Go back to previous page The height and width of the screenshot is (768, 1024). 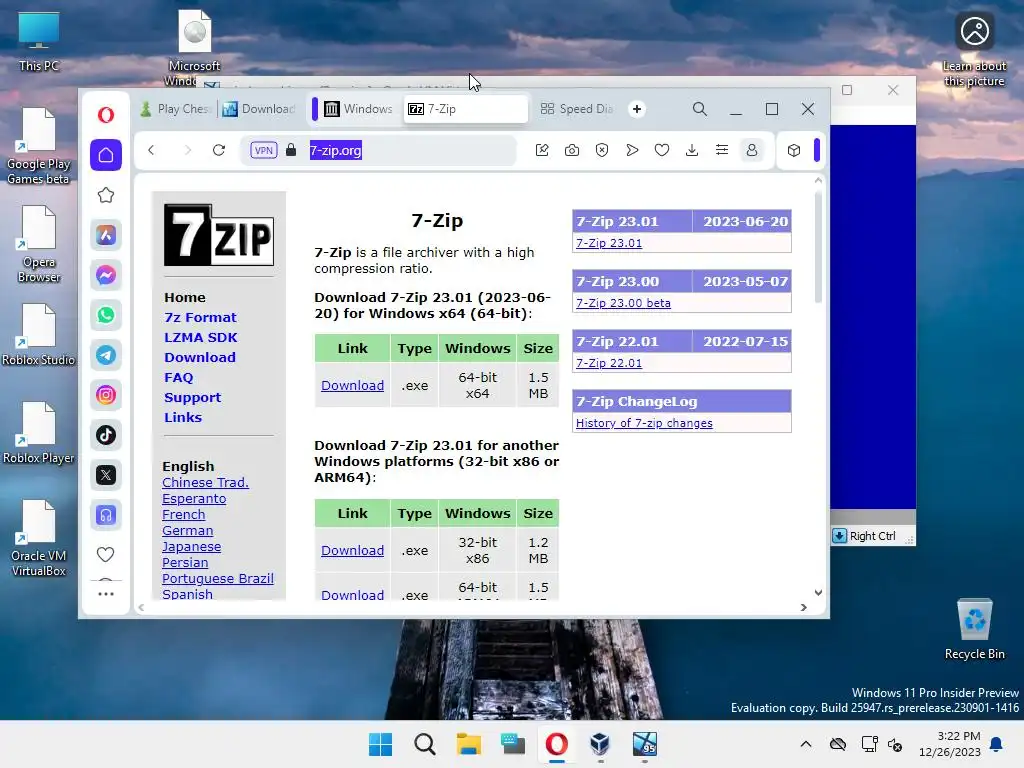(x=151, y=150)
